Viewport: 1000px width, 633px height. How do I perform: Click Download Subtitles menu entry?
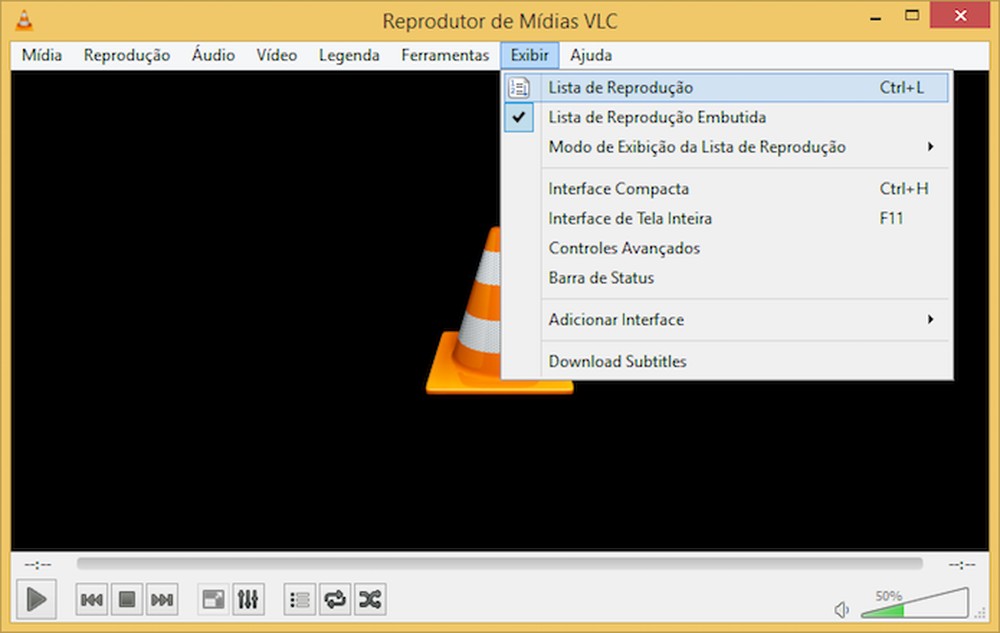pyautogui.click(x=617, y=361)
